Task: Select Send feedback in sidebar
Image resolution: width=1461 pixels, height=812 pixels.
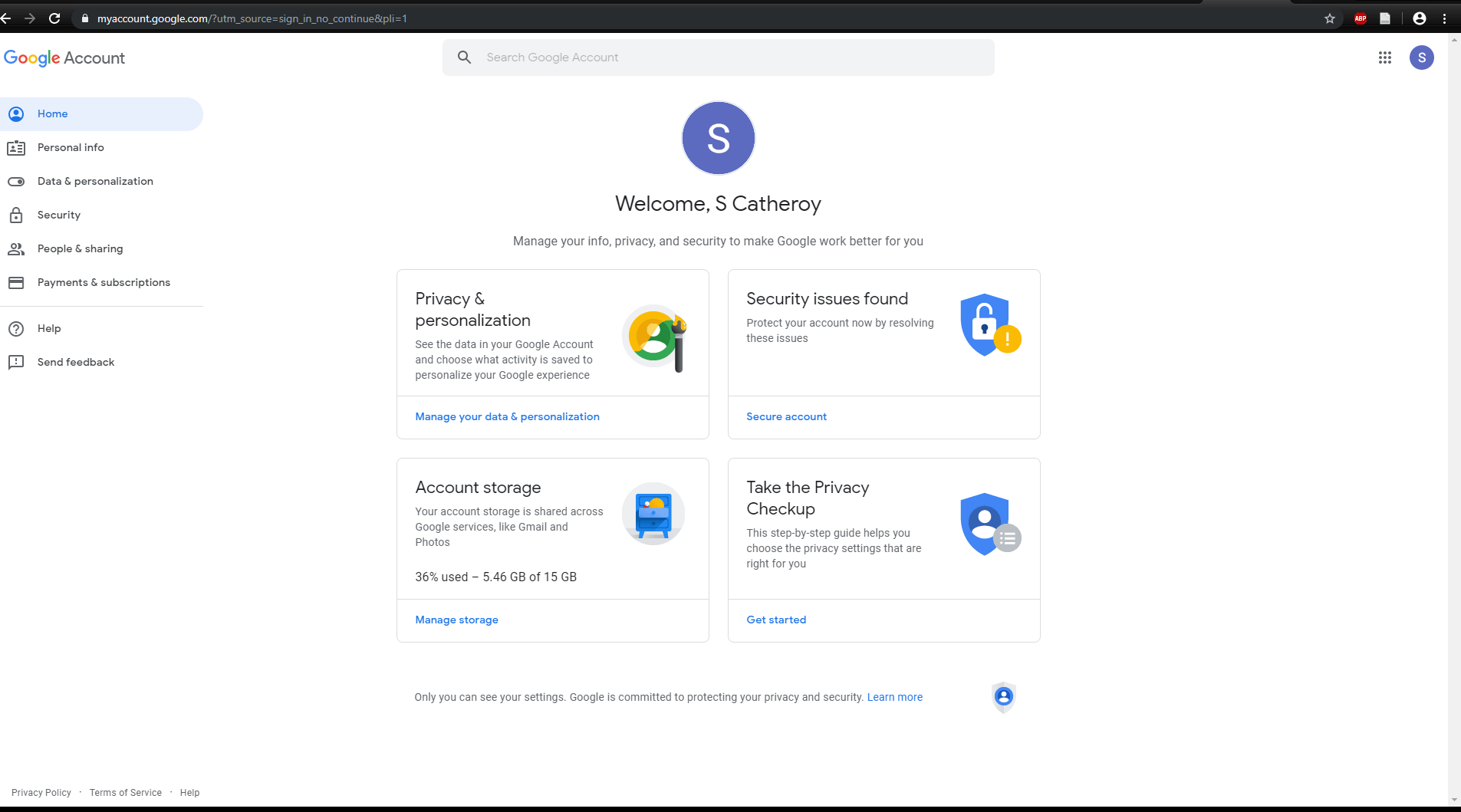Action: [x=101, y=363]
